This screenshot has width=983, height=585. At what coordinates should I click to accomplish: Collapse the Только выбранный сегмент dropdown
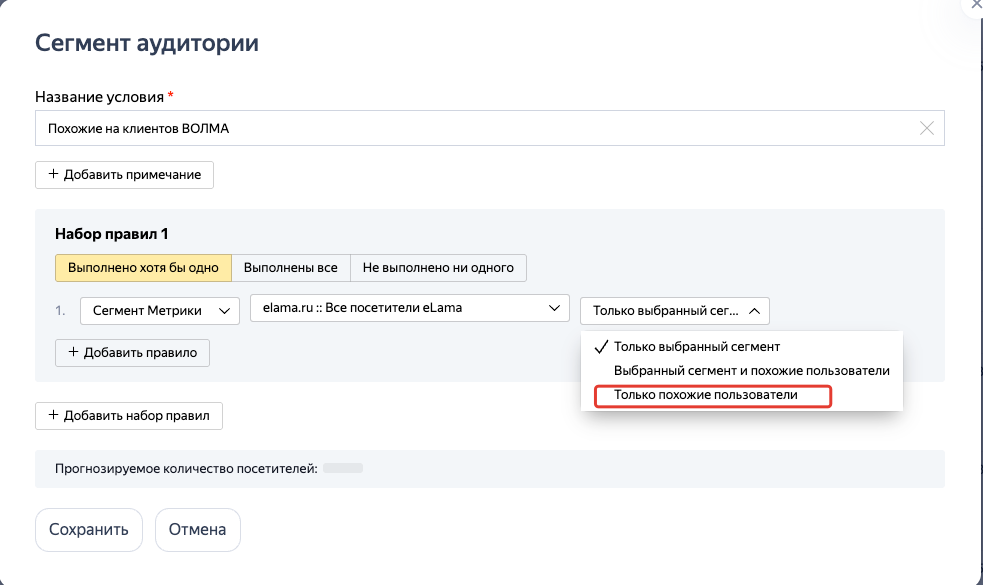point(673,310)
